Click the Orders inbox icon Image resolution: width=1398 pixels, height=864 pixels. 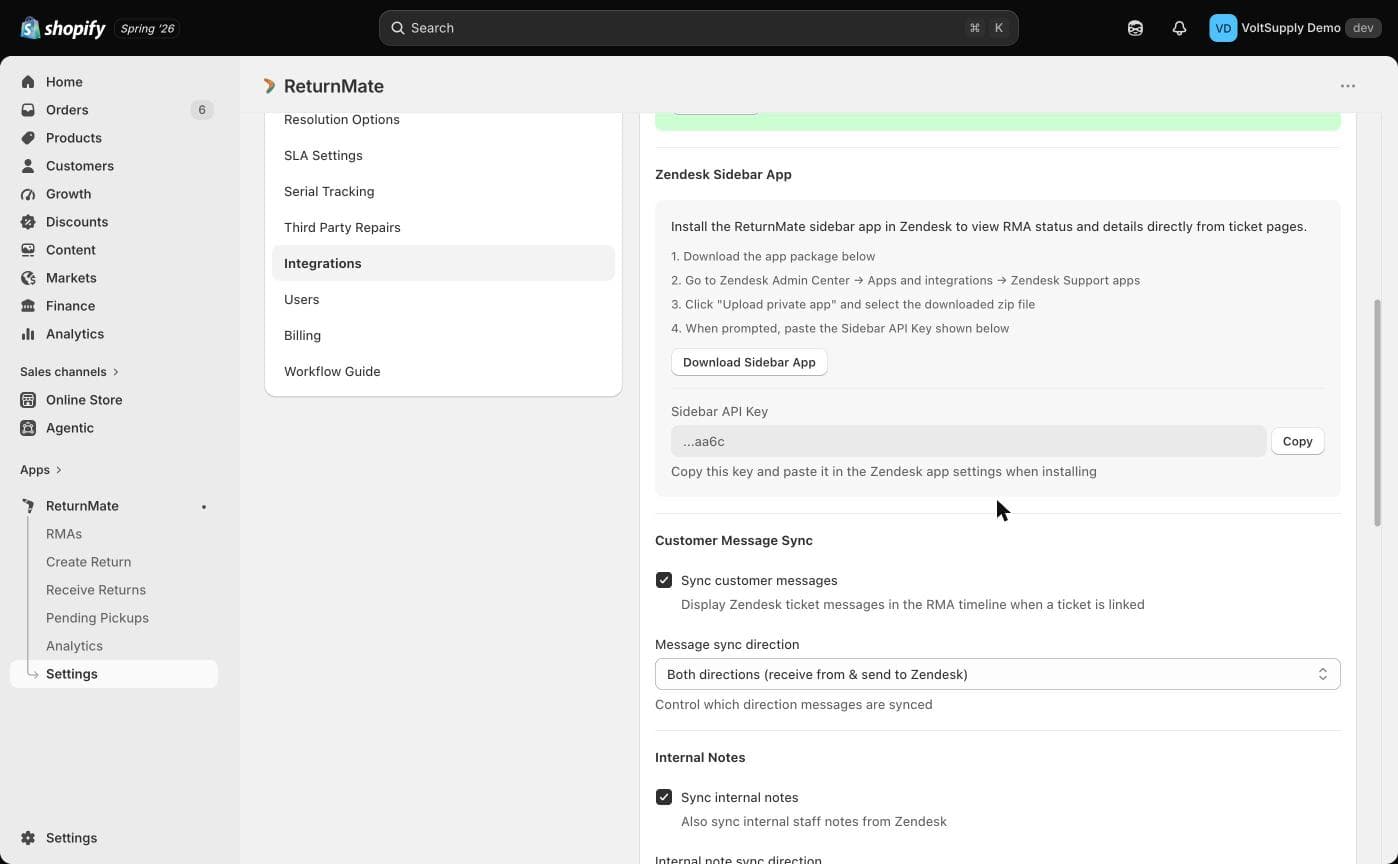28,110
